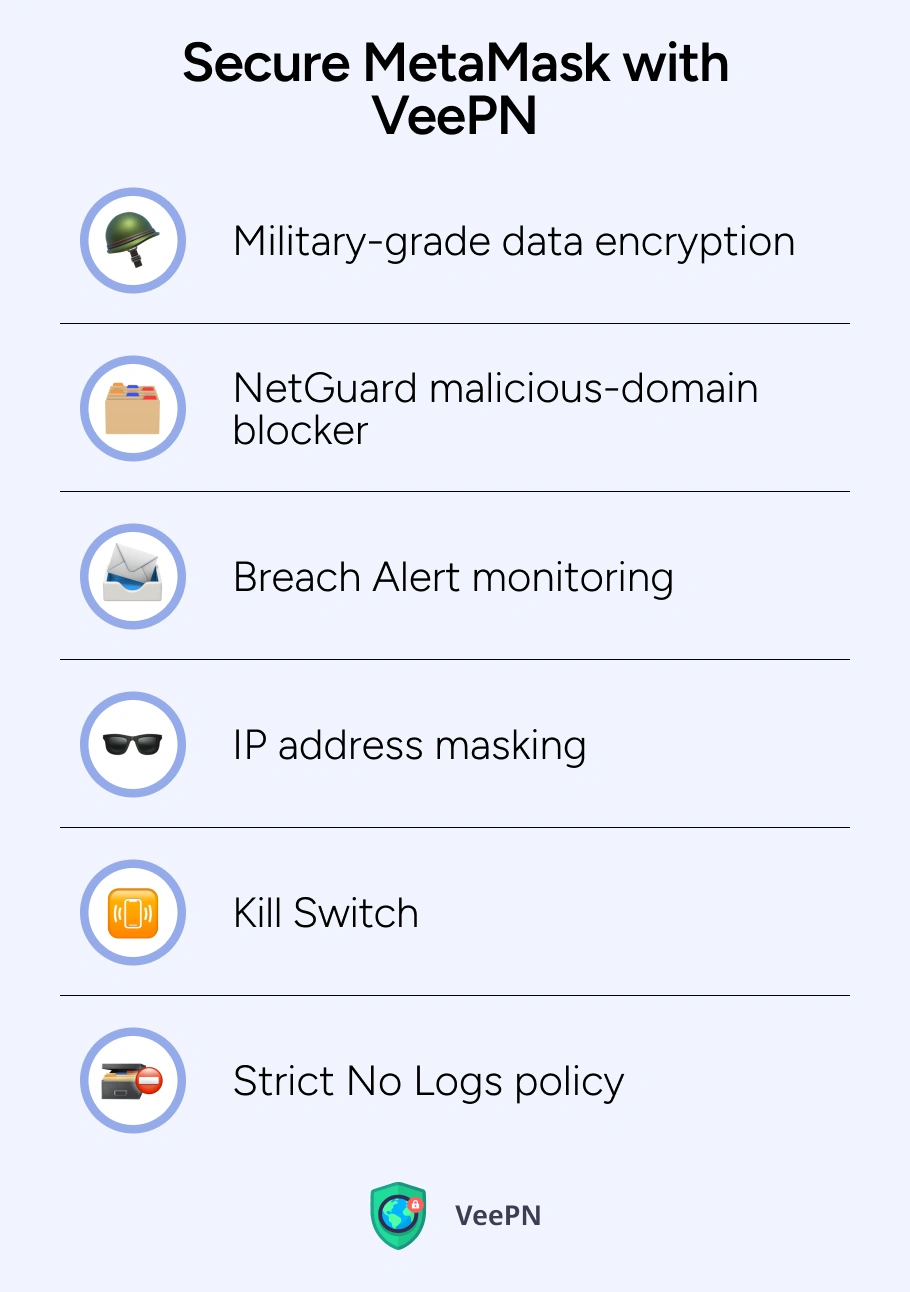Click the NetGuard malicious-domain blocker label
This screenshot has width=910, height=1292.
(x=495, y=409)
